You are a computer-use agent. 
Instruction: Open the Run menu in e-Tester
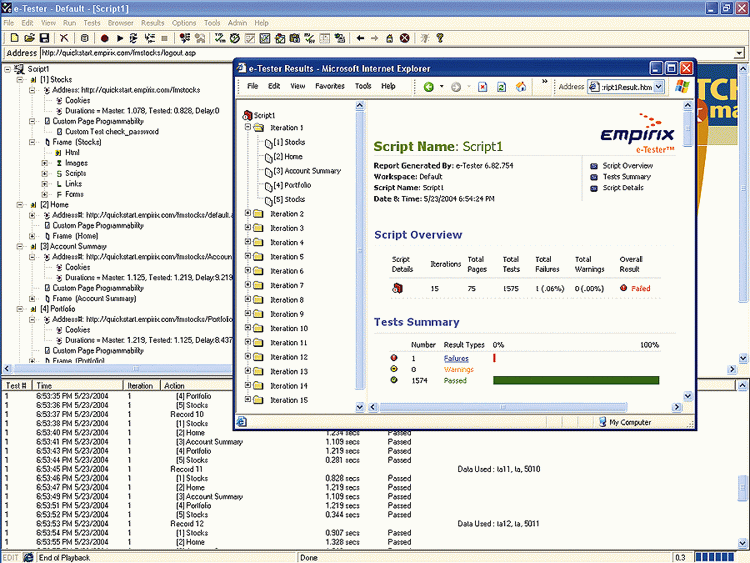tap(69, 23)
